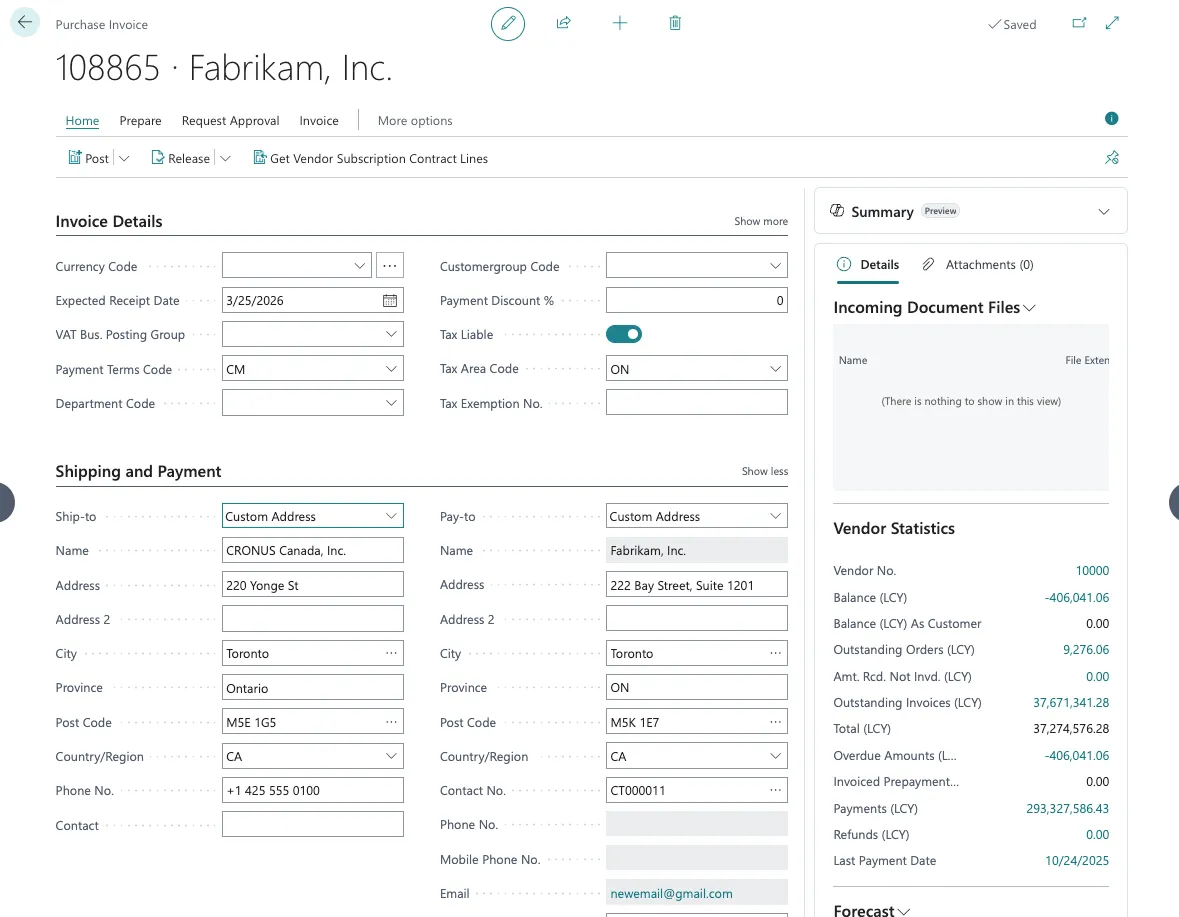Screen dimensions: 1179x917
Task: Open Tax Area Code dropdown
Action: coord(775,368)
